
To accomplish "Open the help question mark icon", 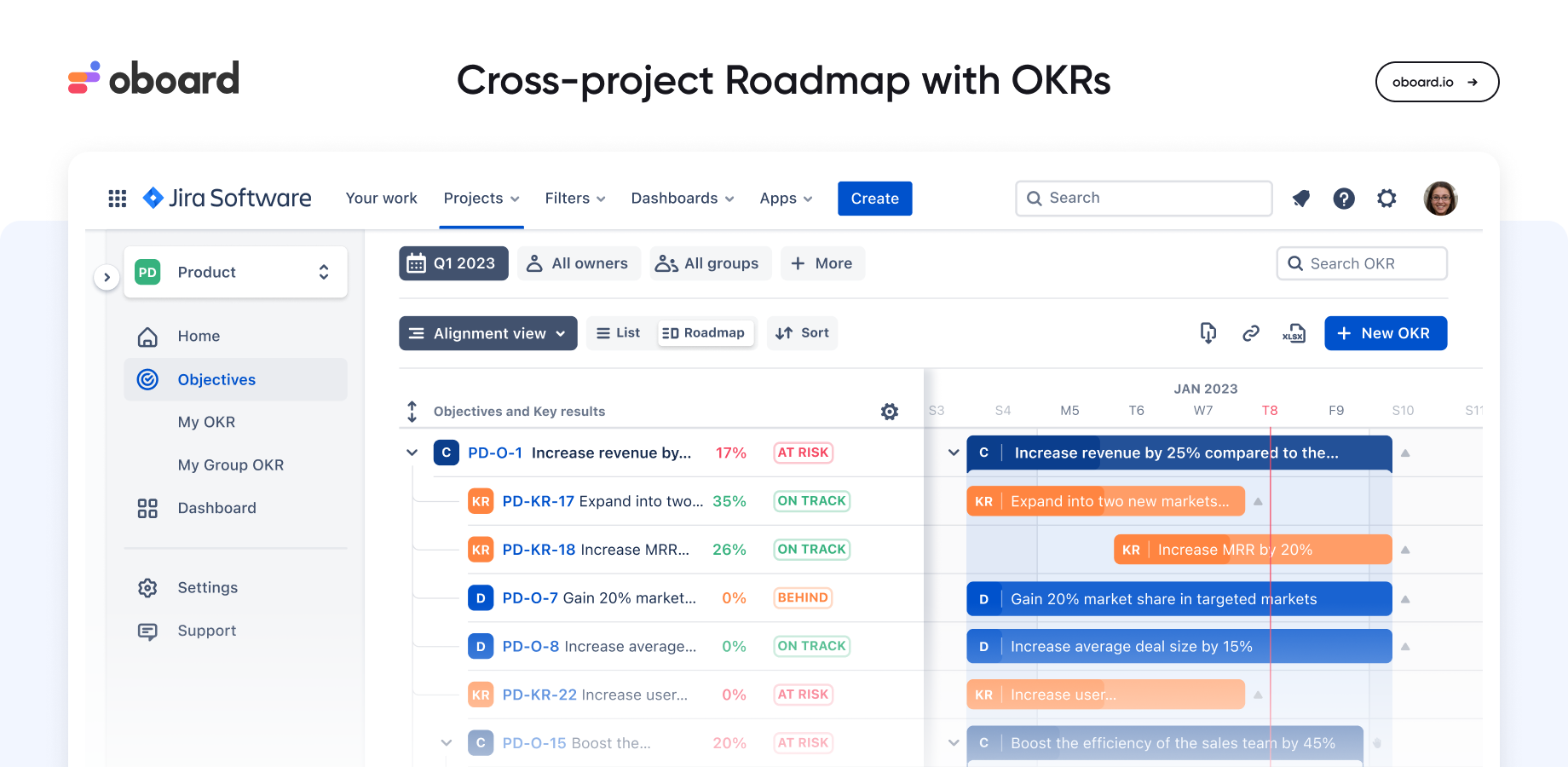I will click(x=1344, y=199).
